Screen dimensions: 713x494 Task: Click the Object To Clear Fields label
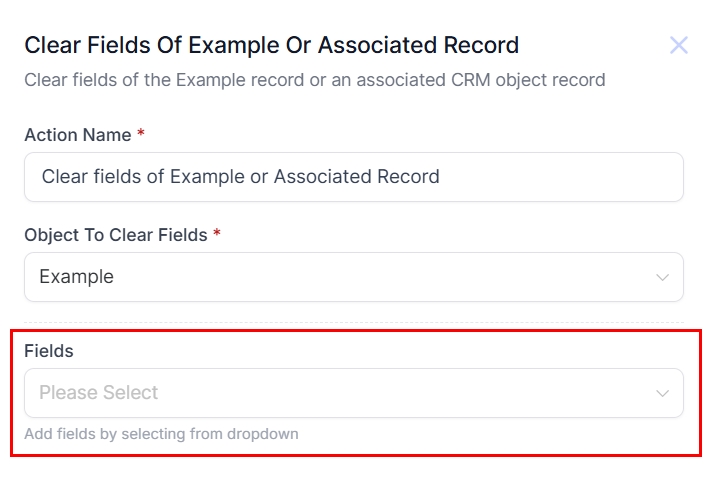tap(115, 235)
